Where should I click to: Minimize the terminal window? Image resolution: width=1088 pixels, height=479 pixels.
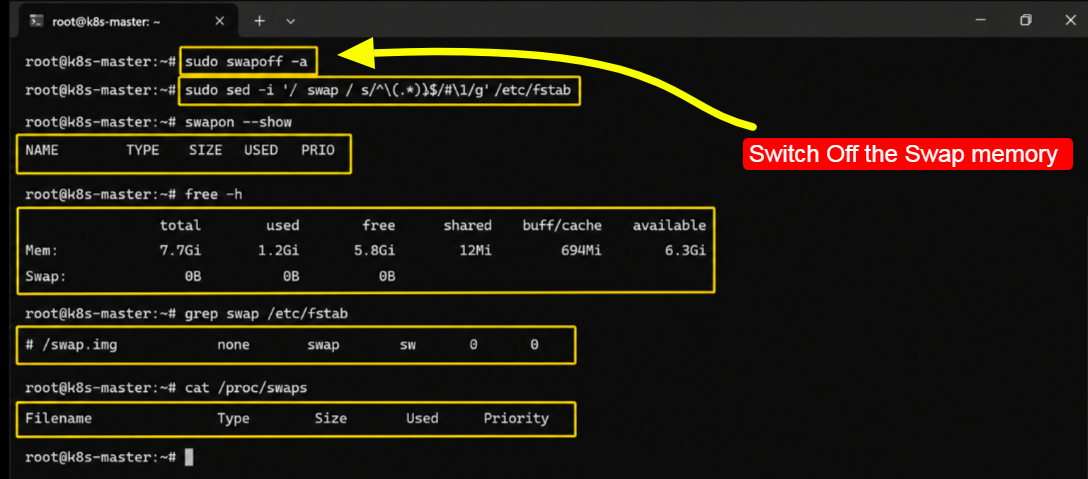pos(982,20)
